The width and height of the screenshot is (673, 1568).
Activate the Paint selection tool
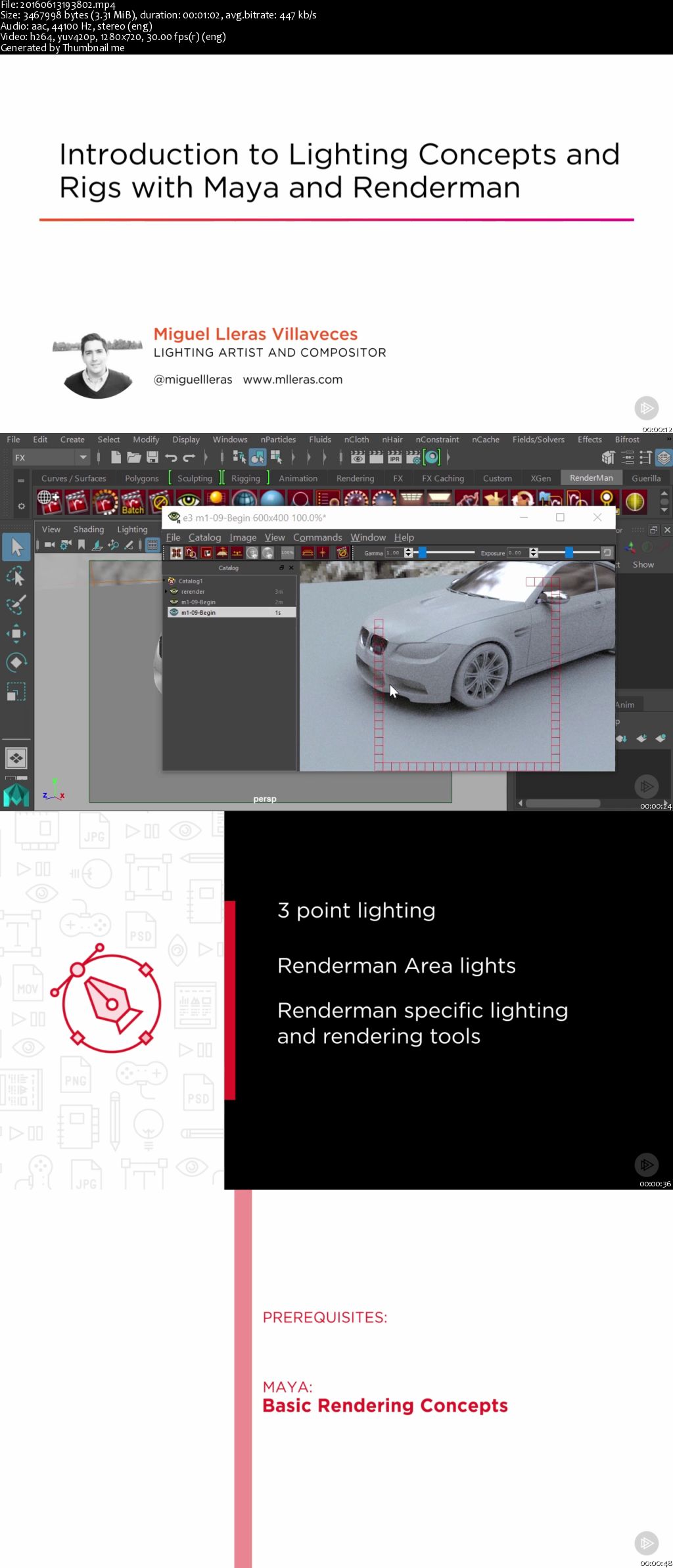[x=16, y=605]
